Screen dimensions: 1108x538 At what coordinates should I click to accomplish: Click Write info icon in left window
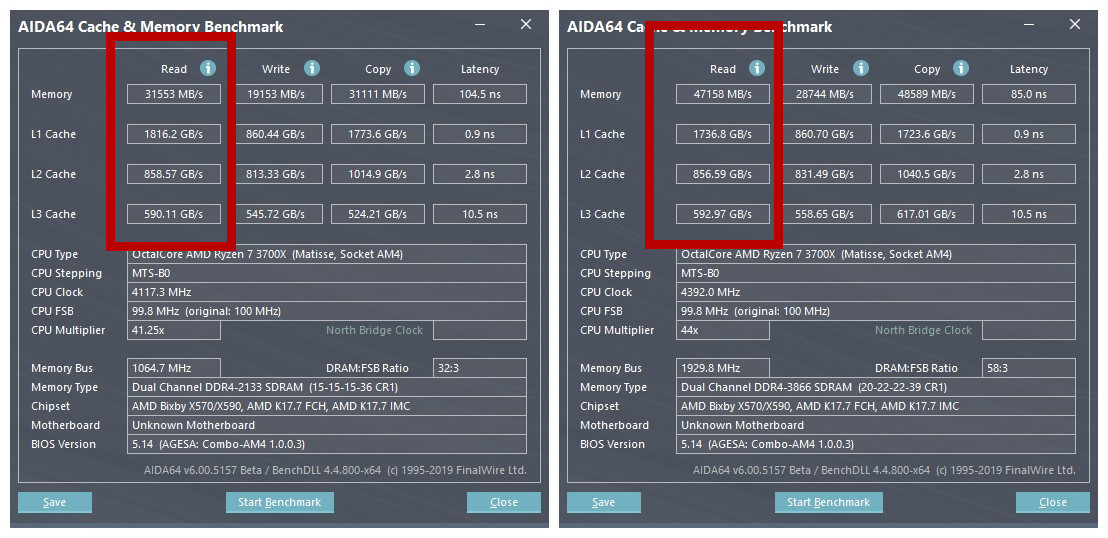pos(312,68)
